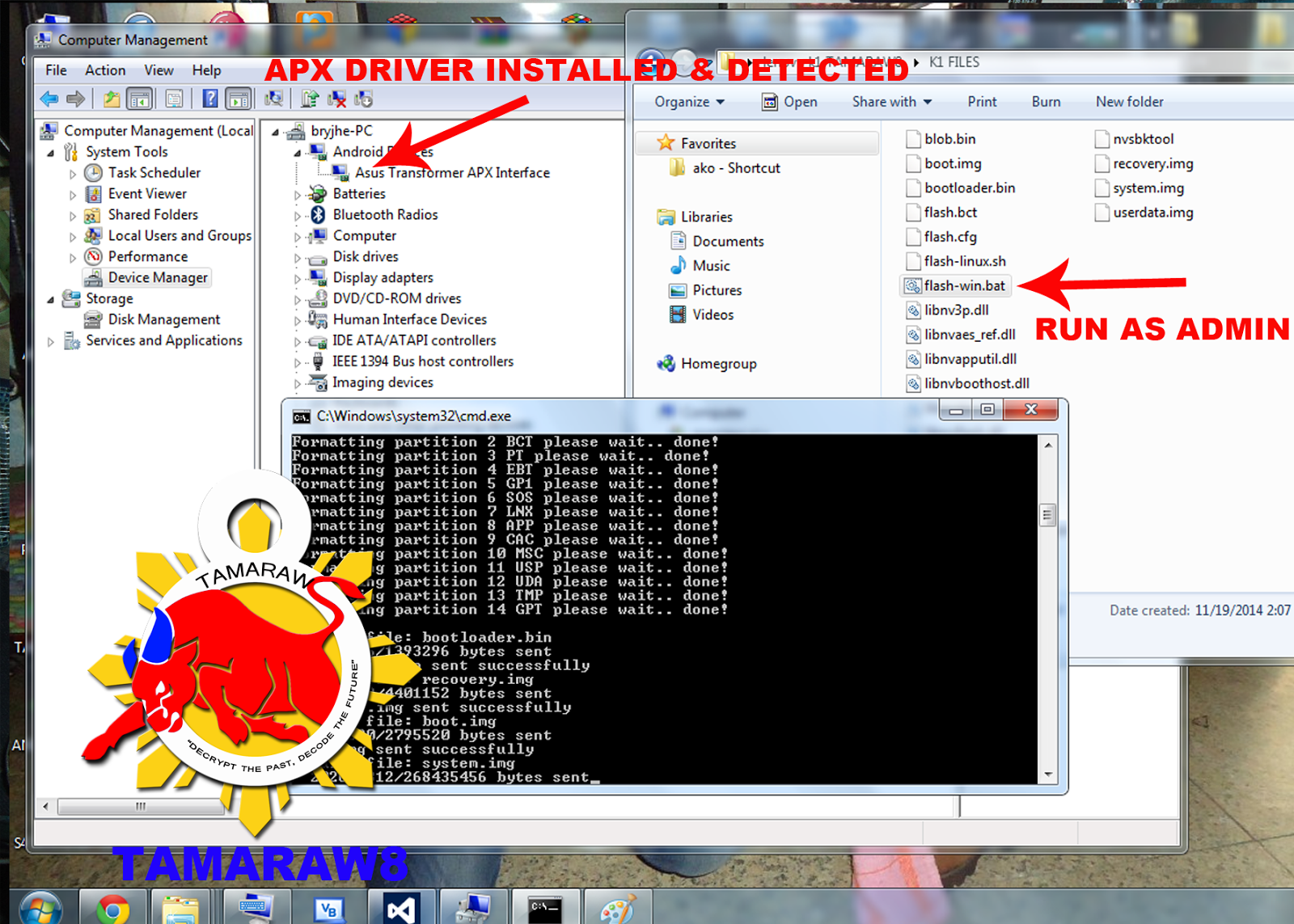1294x924 pixels.
Task: Open the File menu in Computer Management
Action: (x=56, y=70)
